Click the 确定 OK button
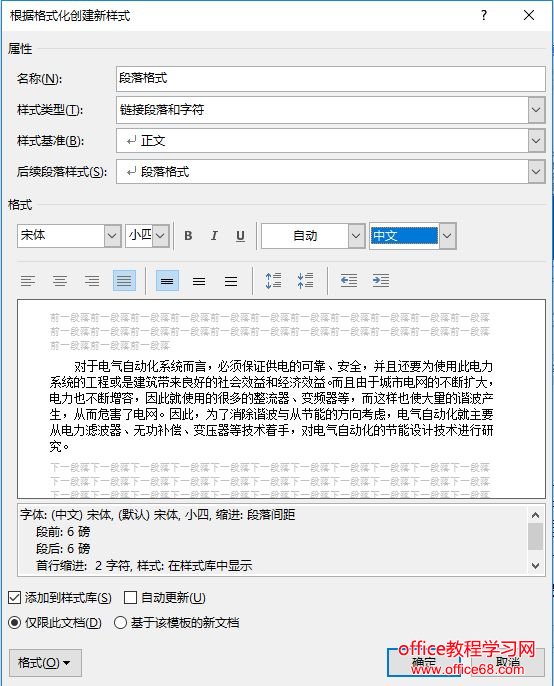 [424, 662]
